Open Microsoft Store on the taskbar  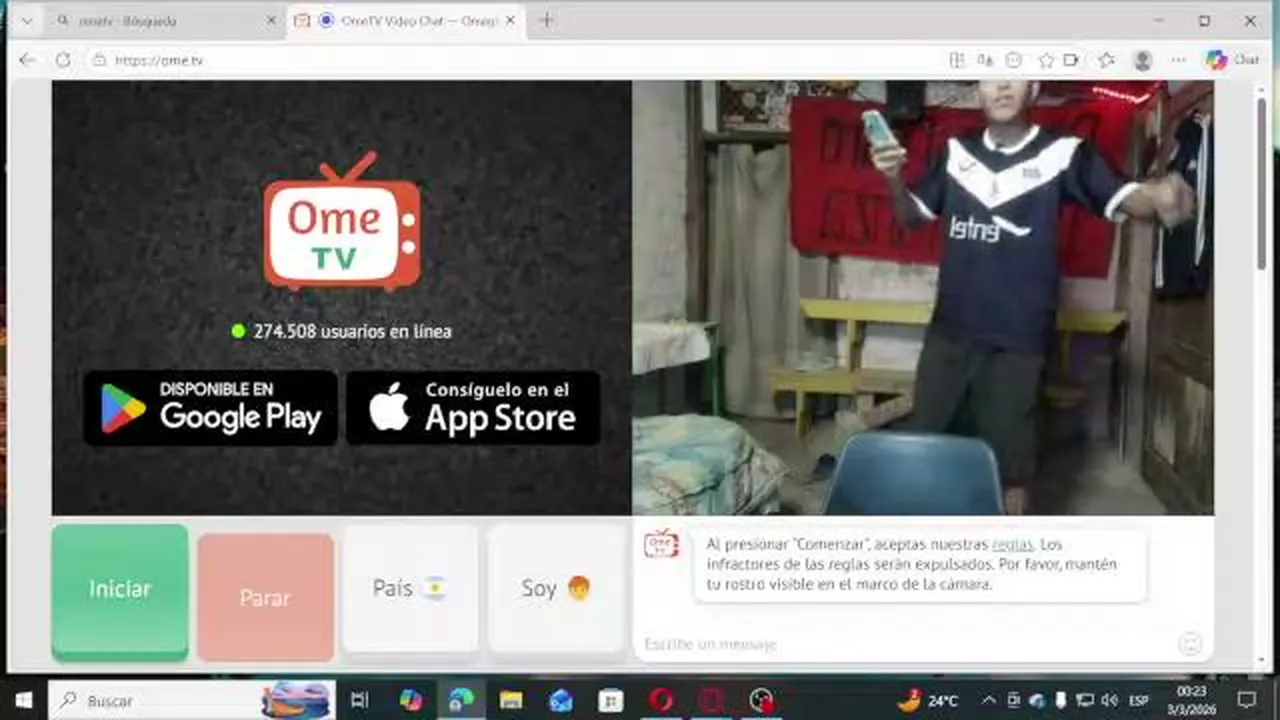611,700
